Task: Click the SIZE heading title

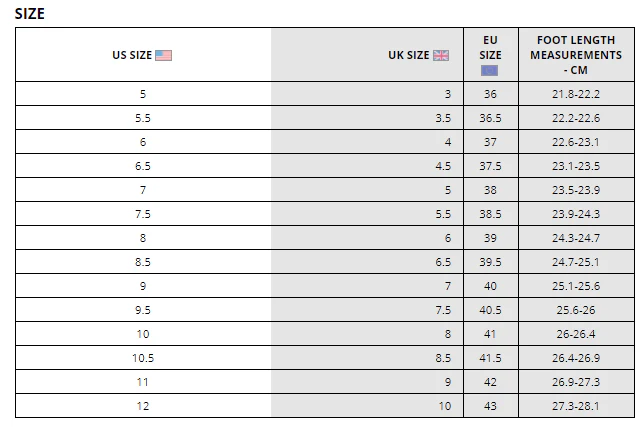Action: pyautogui.click(x=29, y=14)
